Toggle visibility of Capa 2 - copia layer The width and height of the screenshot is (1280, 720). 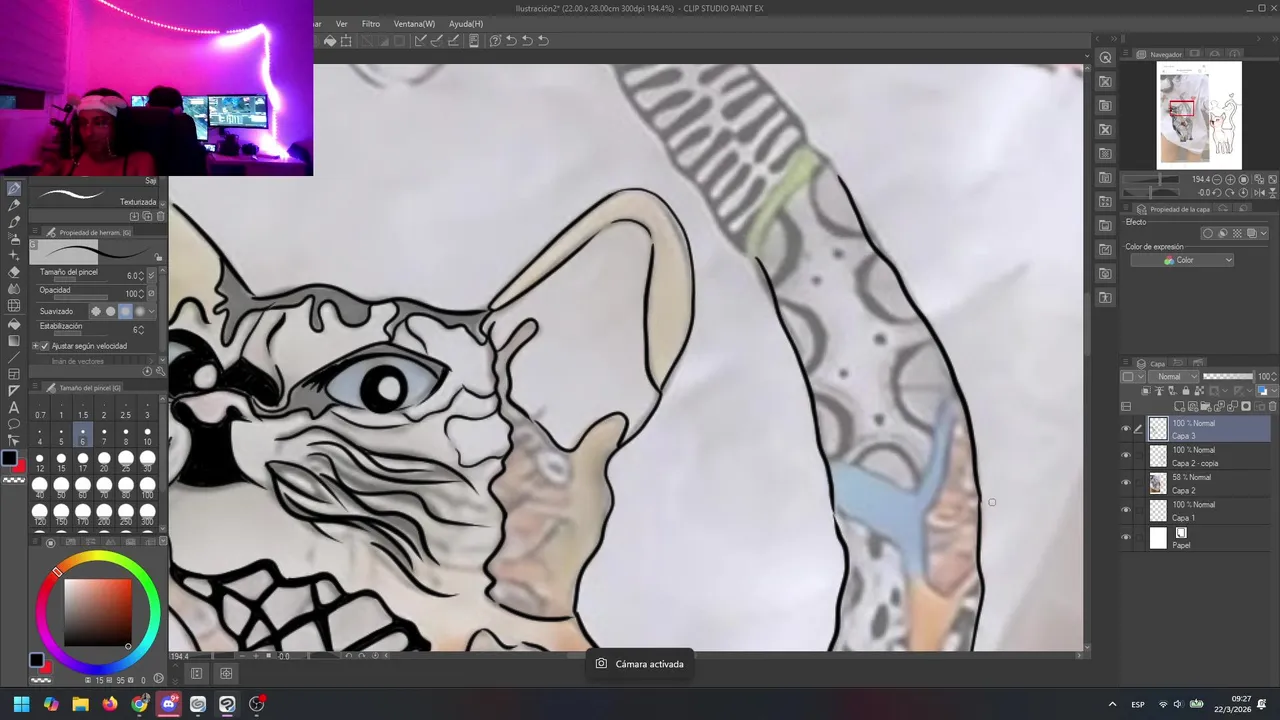1126,455
